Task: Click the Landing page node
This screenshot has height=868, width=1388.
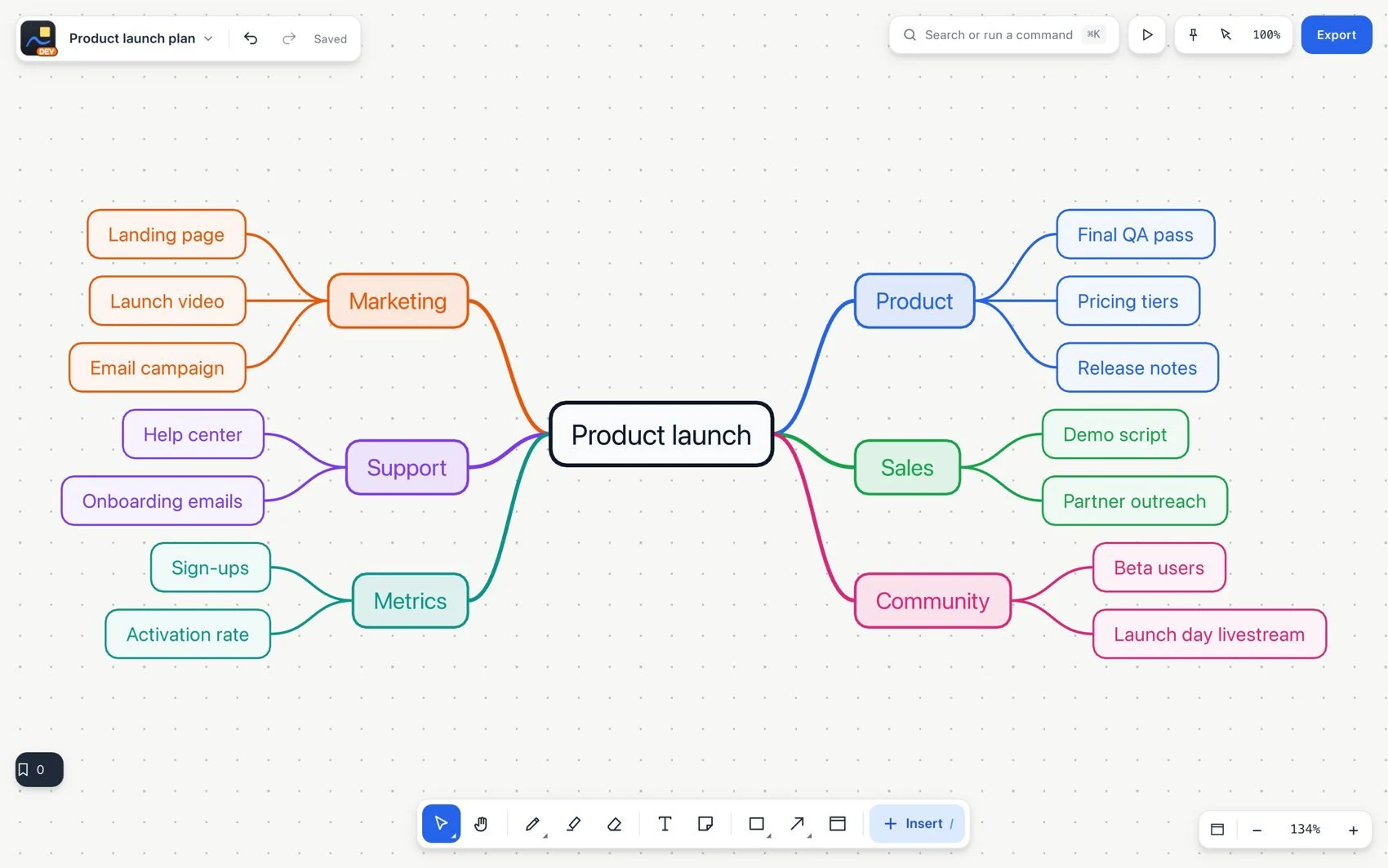Action: [x=167, y=234]
